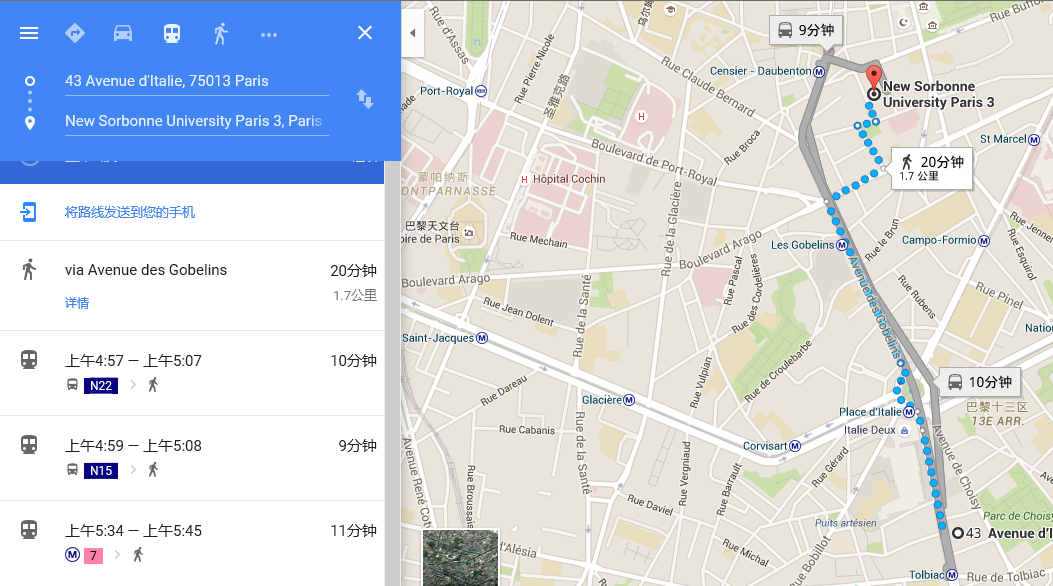The width and height of the screenshot is (1053, 586).
Task: Click the Italie Deux shopping label
Action: click(x=870, y=430)
